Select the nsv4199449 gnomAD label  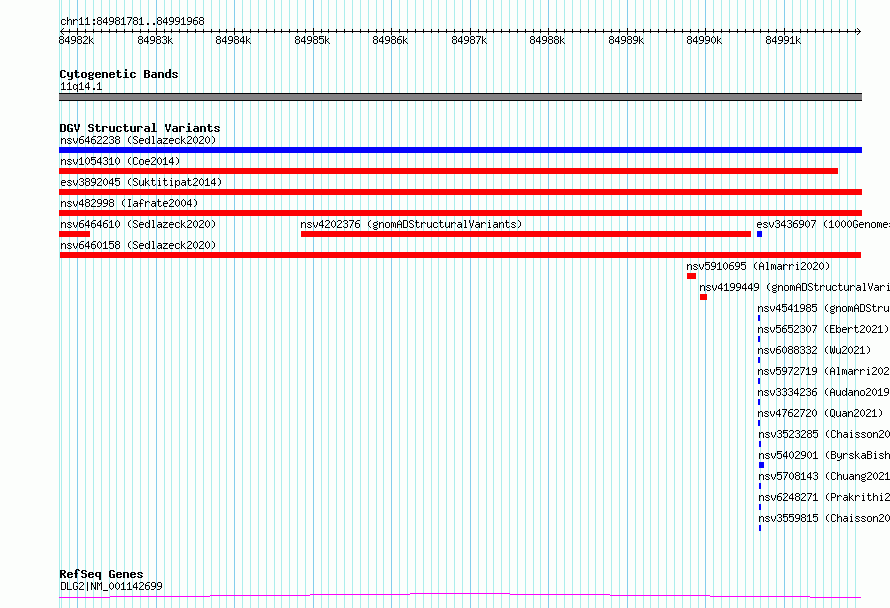795,287
